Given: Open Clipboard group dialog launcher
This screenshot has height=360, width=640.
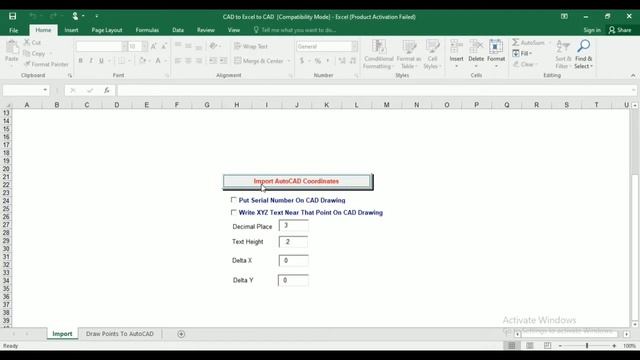Looking at the screenshot, I should point(70,76).
